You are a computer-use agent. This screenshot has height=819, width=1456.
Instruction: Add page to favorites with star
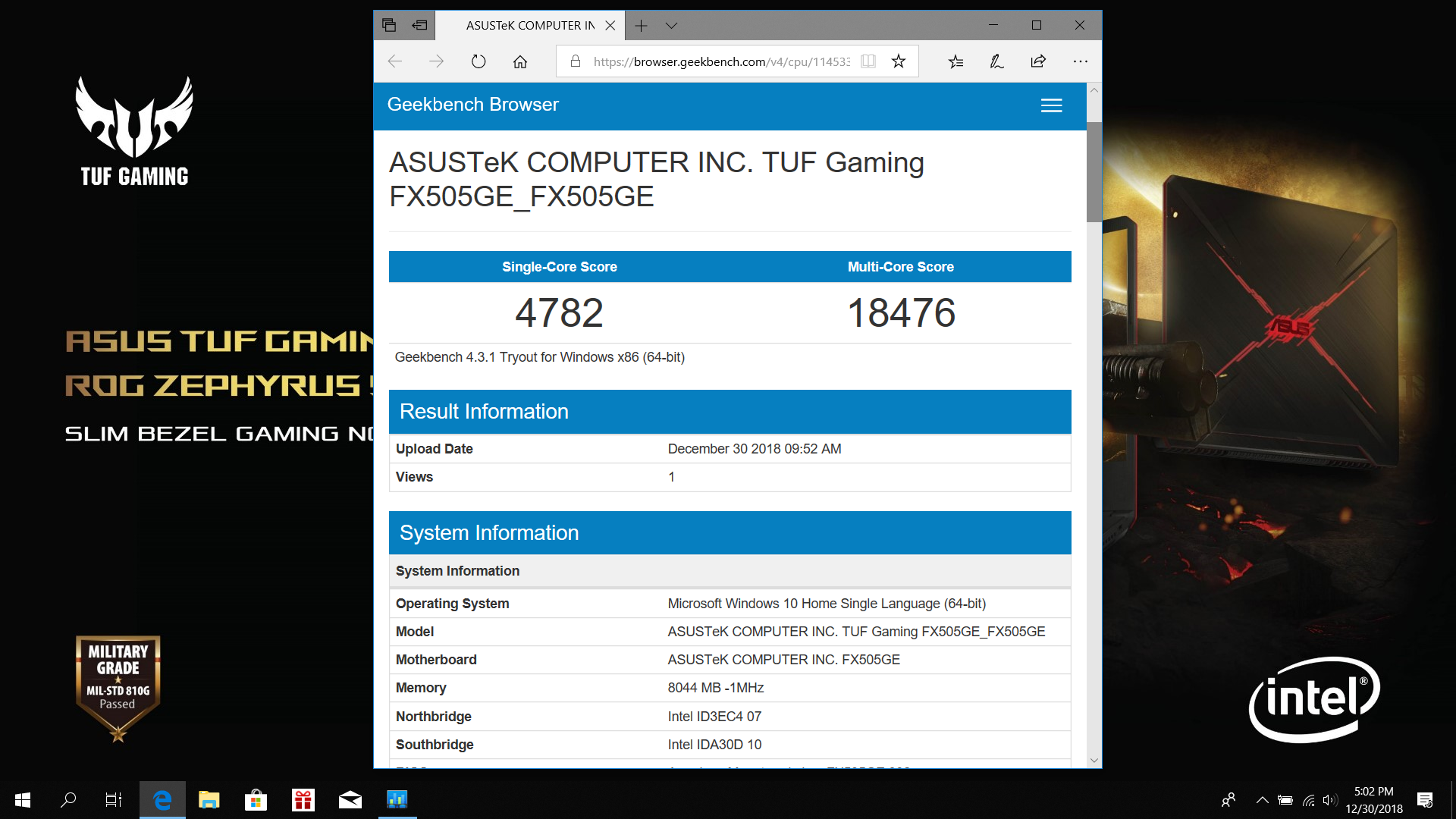[x=899, y=61]
